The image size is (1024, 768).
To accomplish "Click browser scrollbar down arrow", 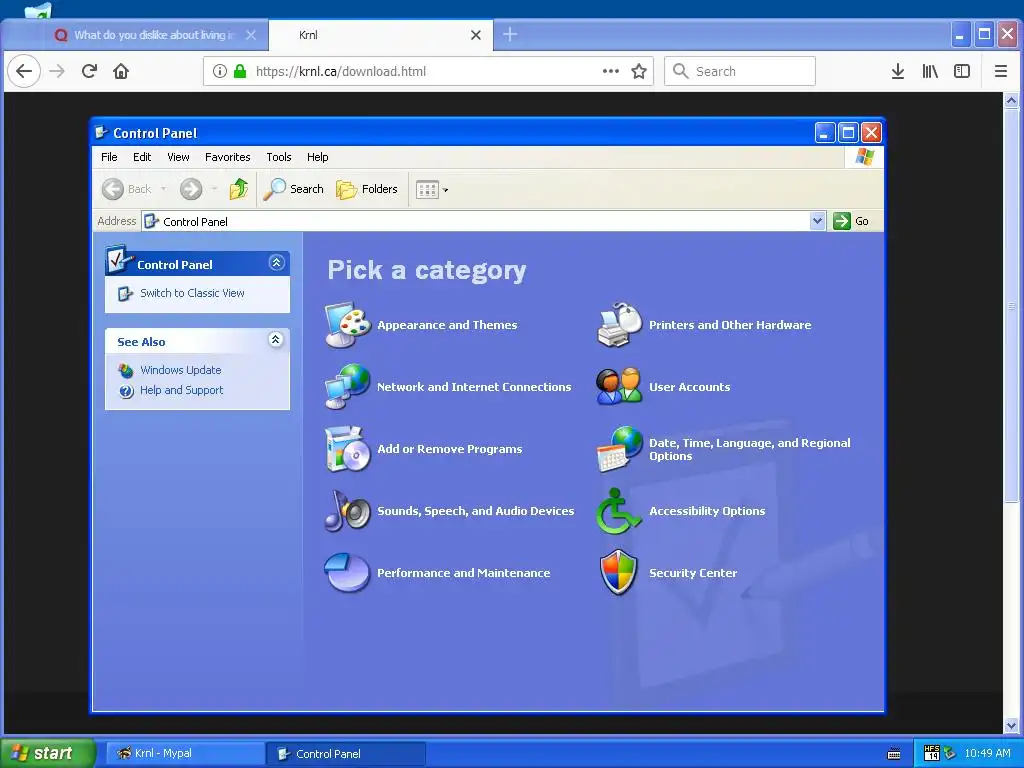I will [1011, 726].
